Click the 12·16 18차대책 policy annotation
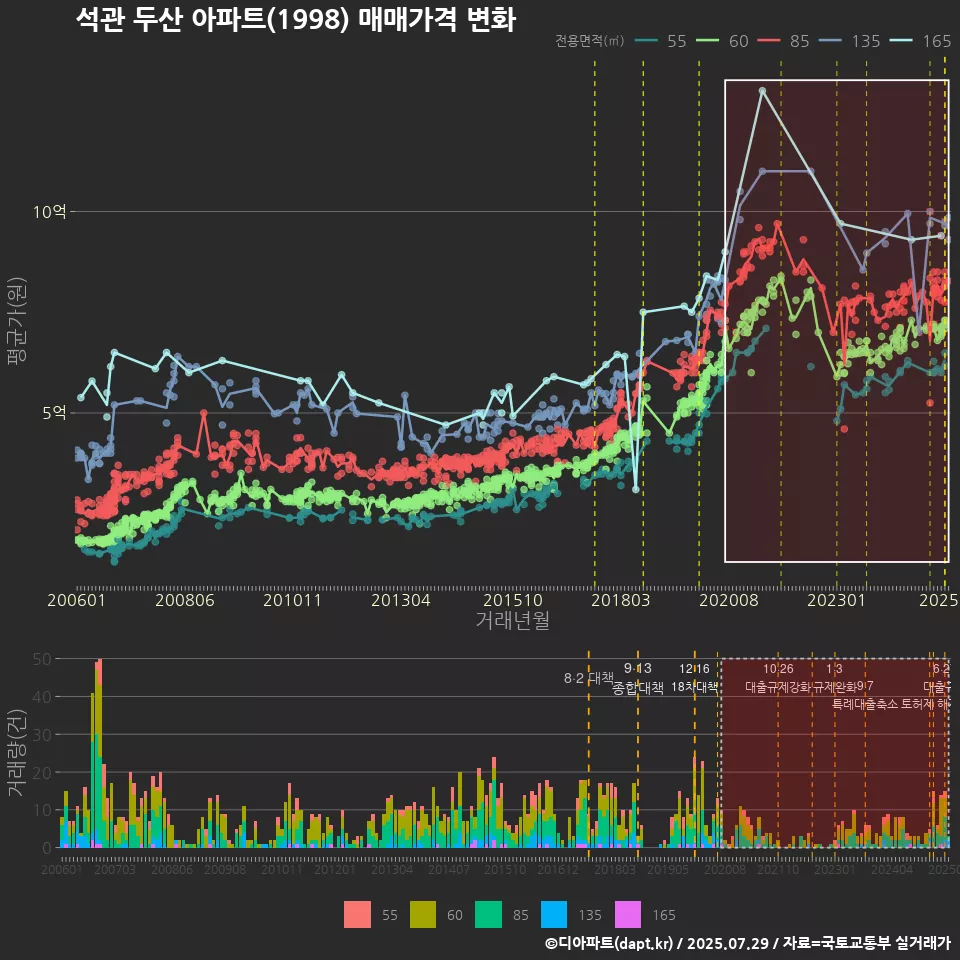The width and height of the screenshot is (960, 960). tap(694, 678)
